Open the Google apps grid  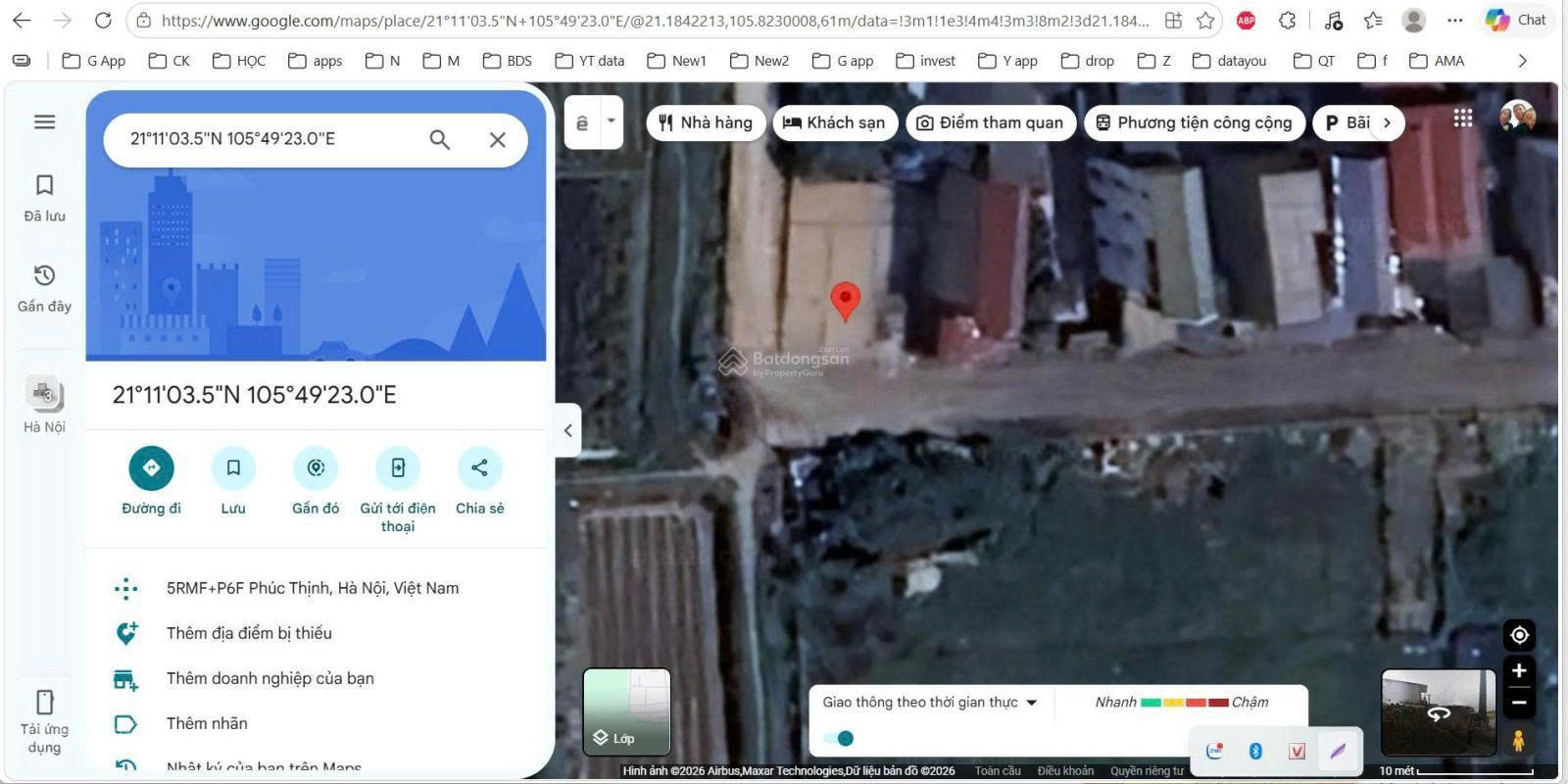[1463, 119]
